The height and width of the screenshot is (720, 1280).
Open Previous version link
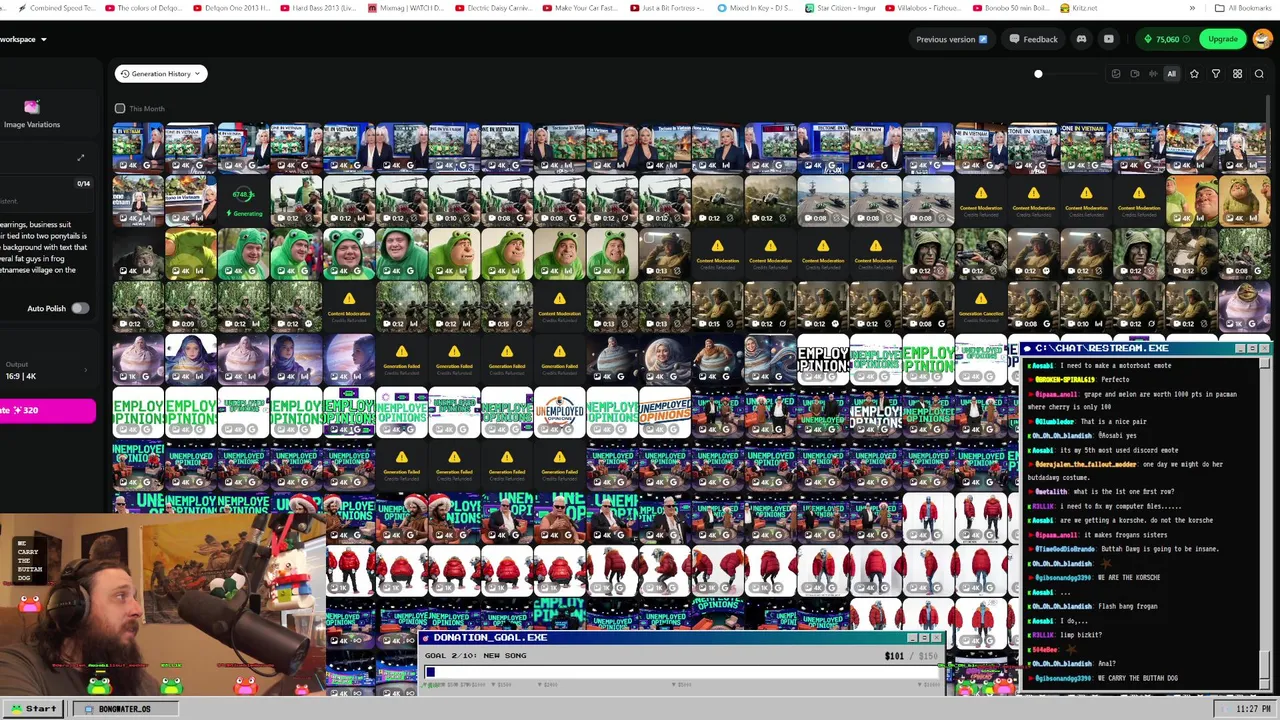(951, 39)
